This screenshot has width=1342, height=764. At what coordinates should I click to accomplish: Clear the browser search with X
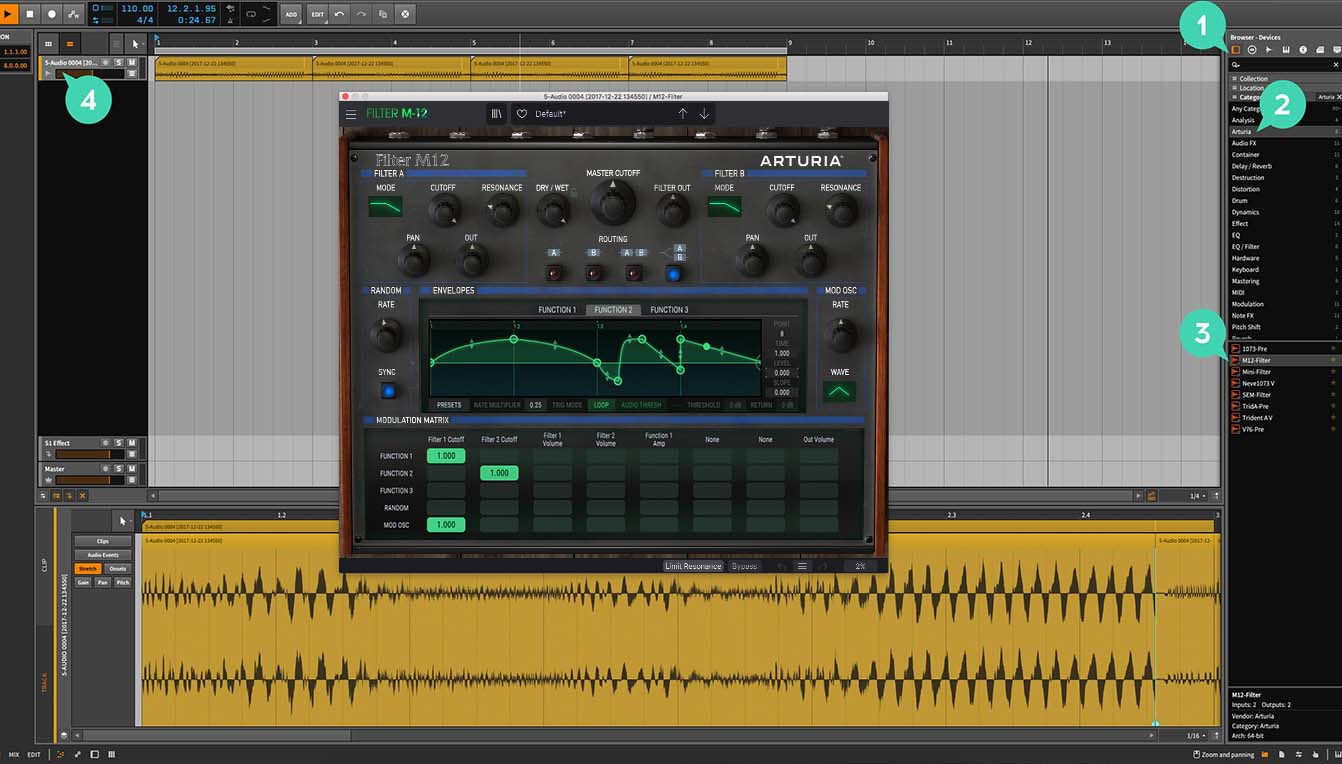[x=1336, y=64]
